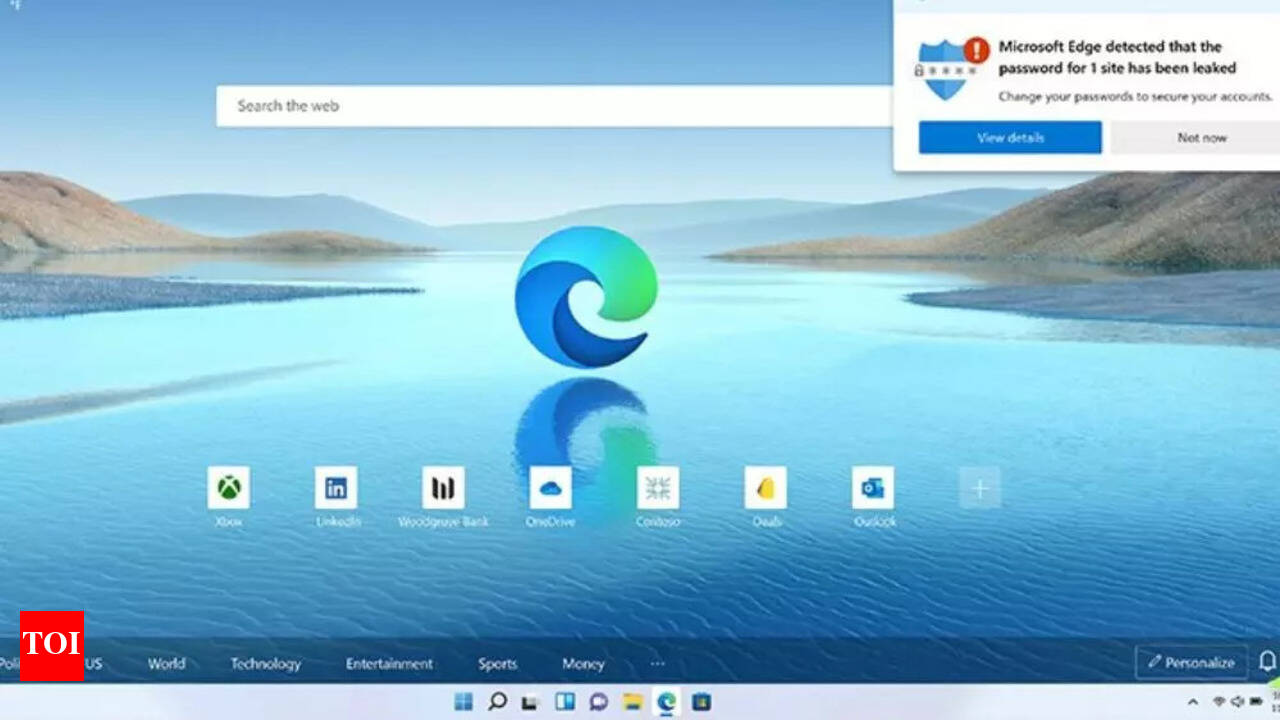
Task: Switch to the Technology news tab
Action: (265, 663)
